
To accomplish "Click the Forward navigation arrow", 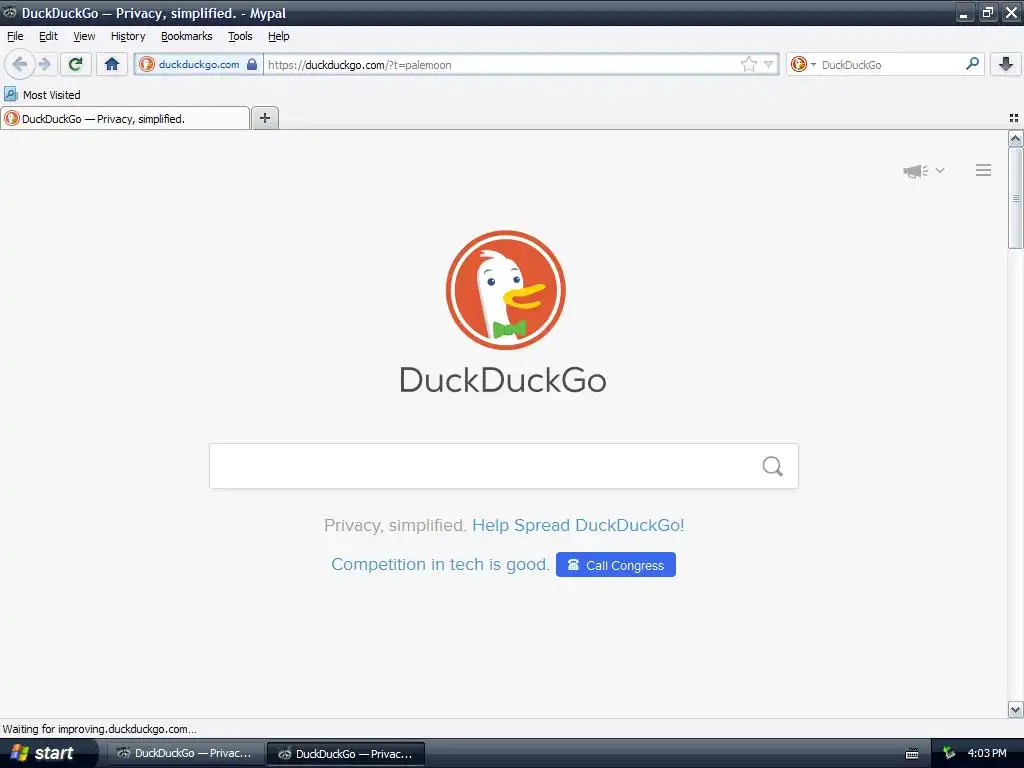I will tap(45, 64).
